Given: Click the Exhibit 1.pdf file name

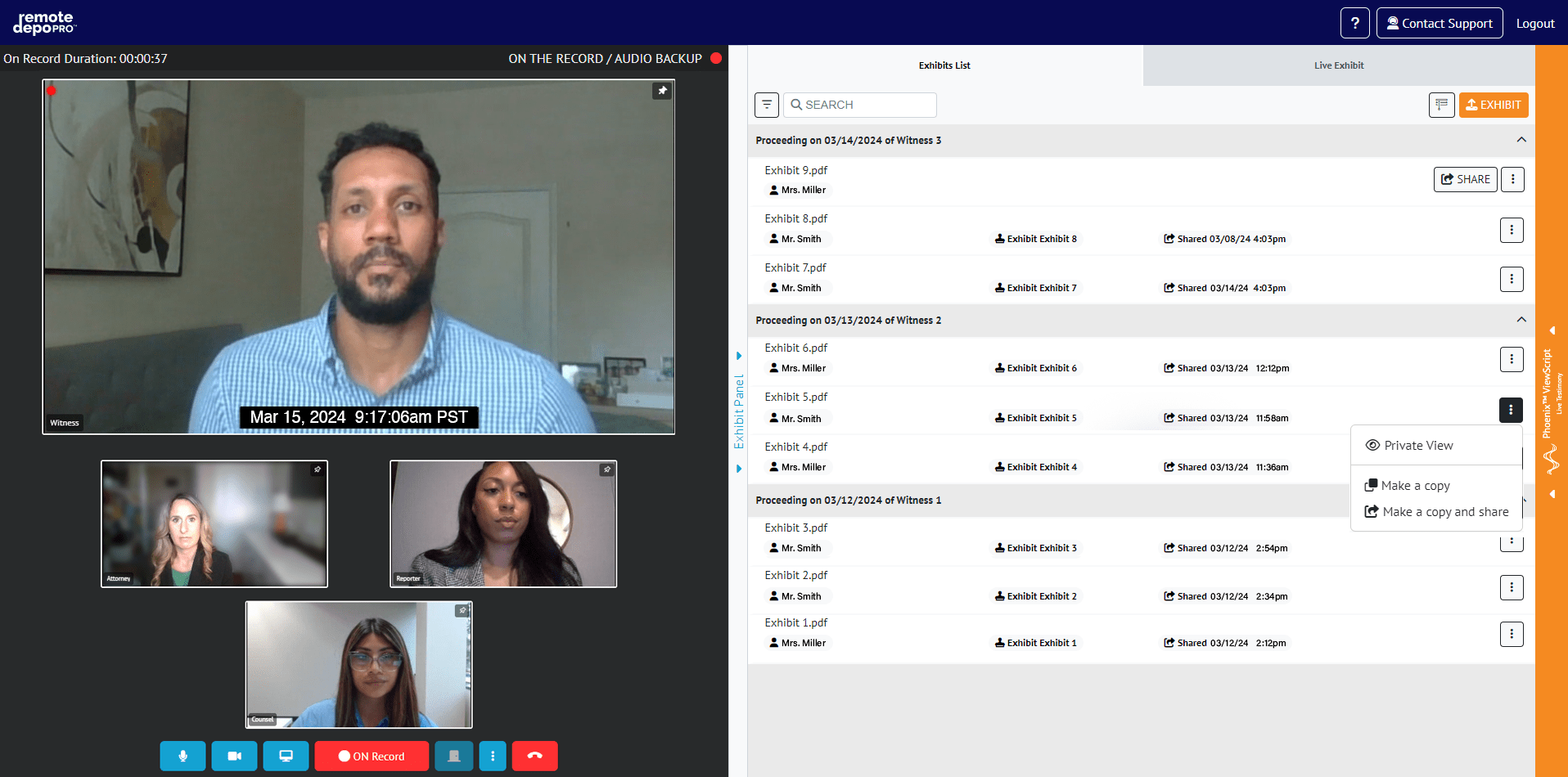Looking at the screenshot, I should click(795, 622).
